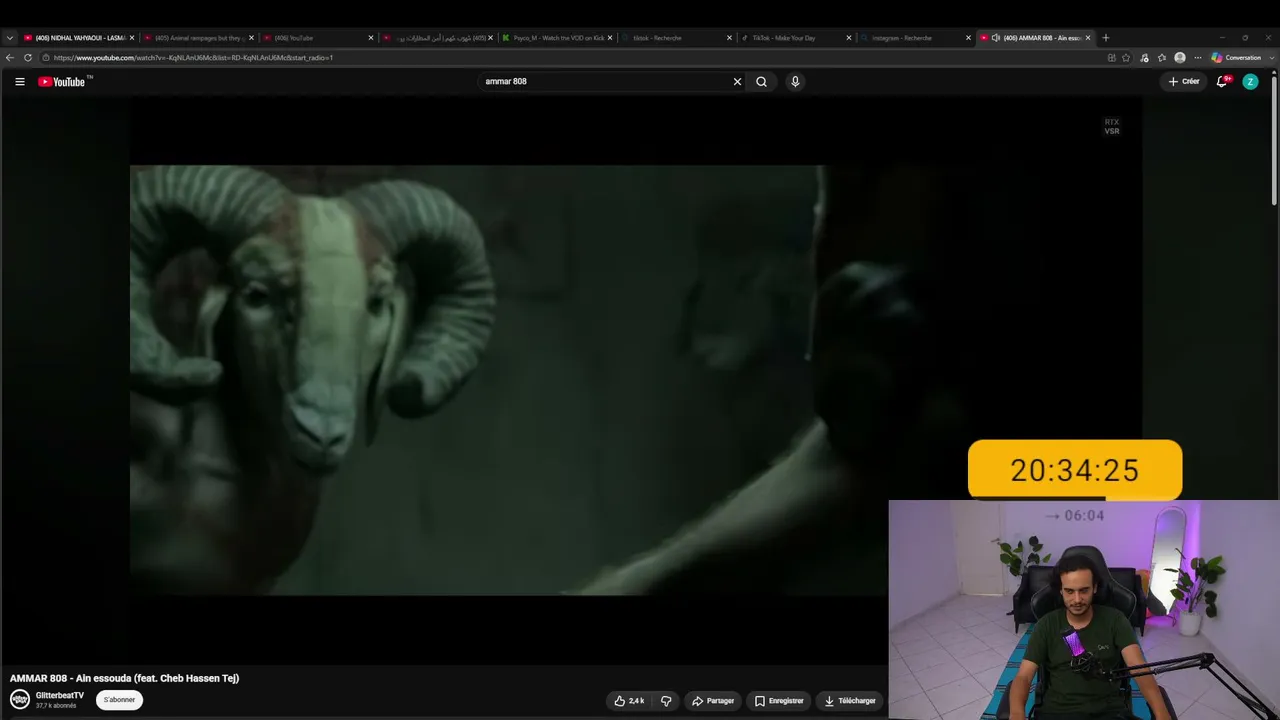Mute the AMMAR 808 tab speaker icon
The height and width of the screenshot is (720, 1280).
pyautogui.click(x=996, y=38)
